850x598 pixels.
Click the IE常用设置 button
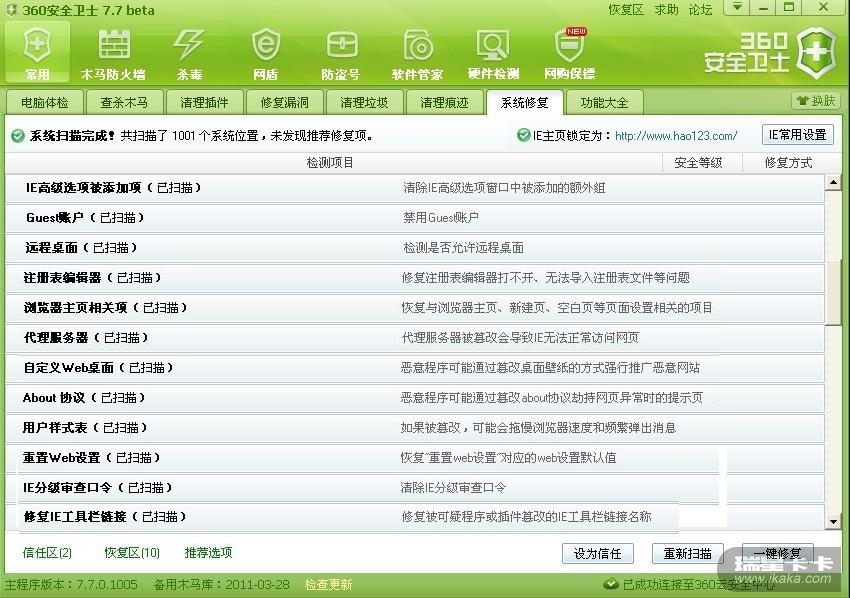pyautogui.click(x=797, y=134)
